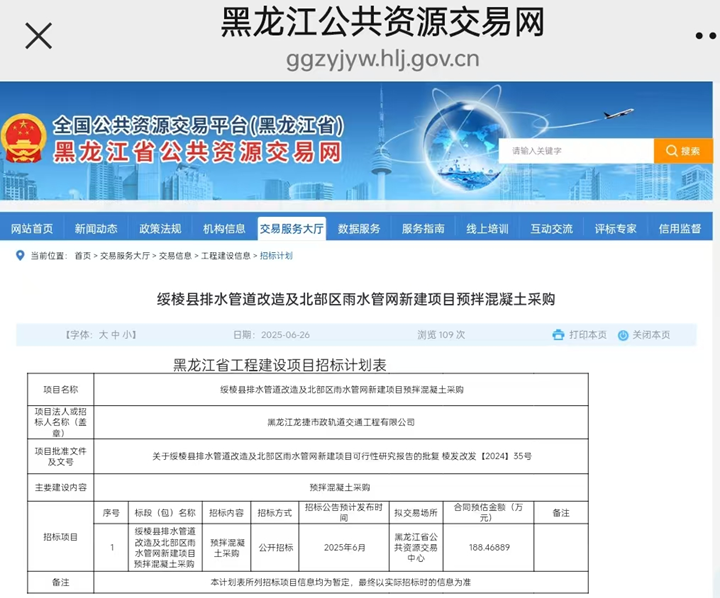
Task: Open the 服务指南 tab
Action: tap(423, 228)
